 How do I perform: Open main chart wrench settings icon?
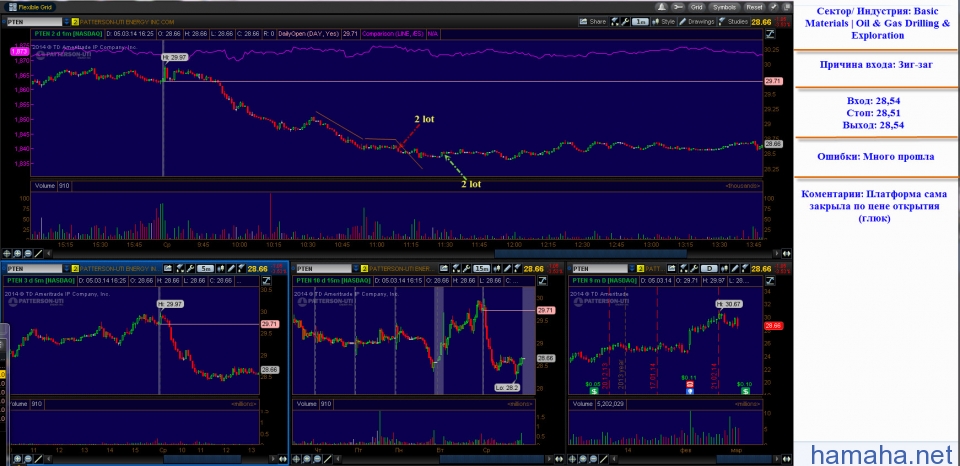tap(625, 21)
